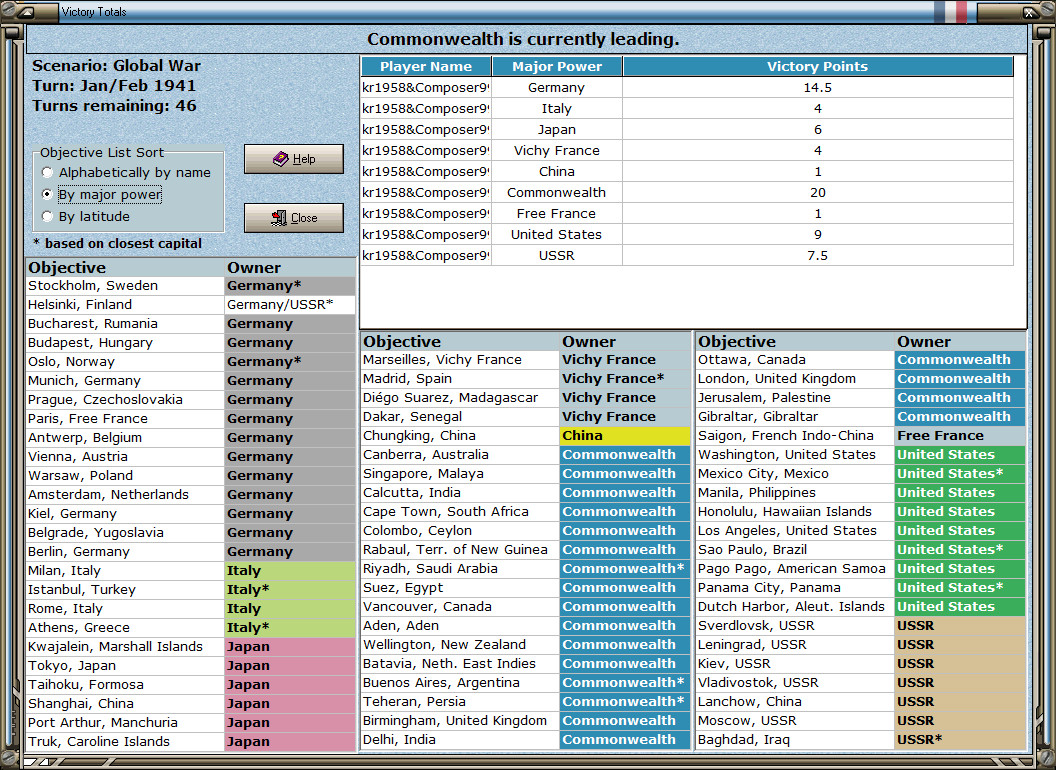Click the Germany/USSR* owner cell
Image resolution: width=1056 pixels, height=770 pixels.
(290, 304)
